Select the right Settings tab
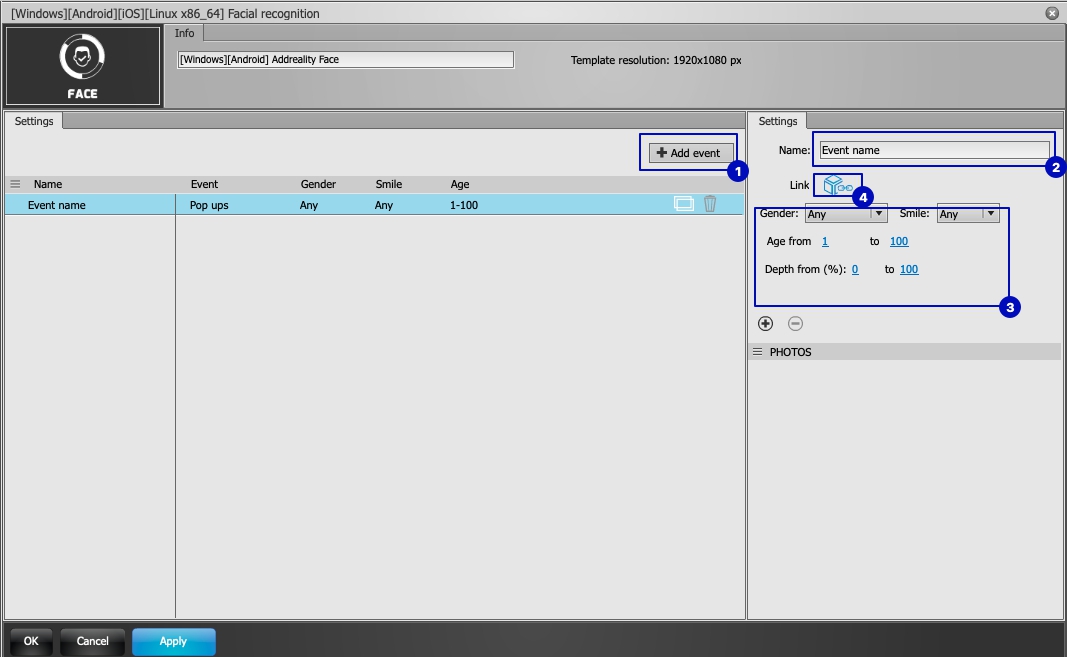The width and height of the screenshot is (1067, 657). coord(778,121)
